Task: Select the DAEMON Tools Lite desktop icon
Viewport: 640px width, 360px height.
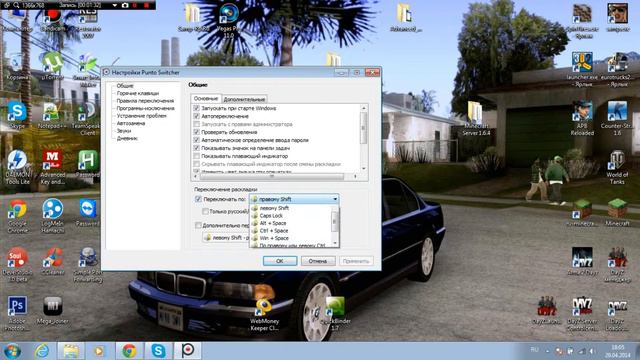Action: point(18,167)
